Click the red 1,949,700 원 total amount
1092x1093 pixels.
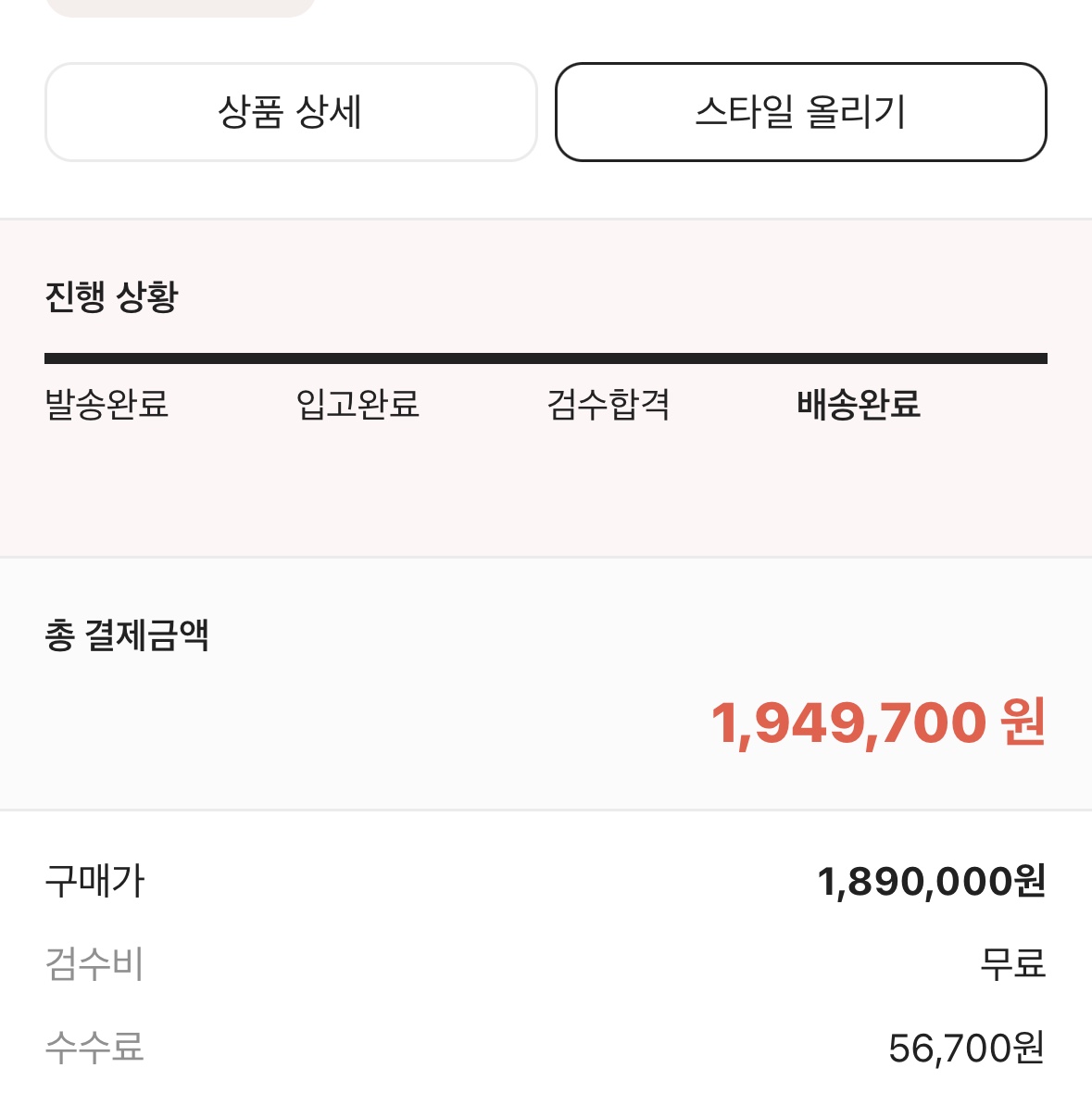[x=878, y=722]
